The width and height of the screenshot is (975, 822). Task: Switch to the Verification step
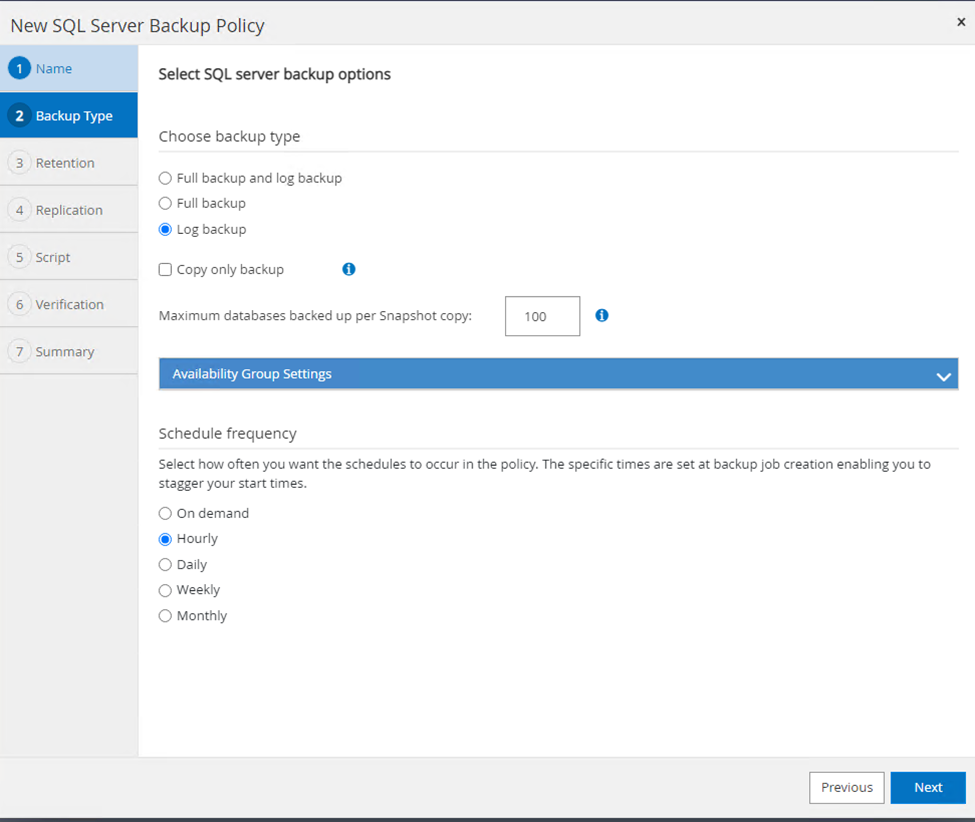(x=69, y=304)
